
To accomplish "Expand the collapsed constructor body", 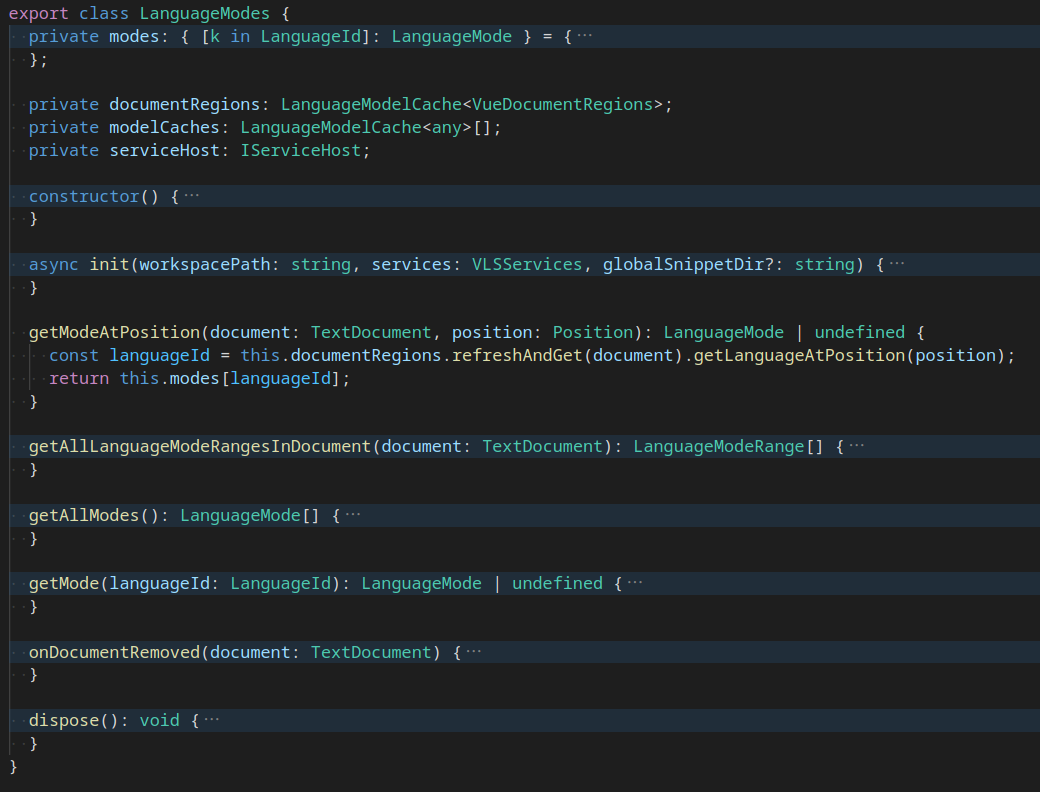I will tap(195, 195).
